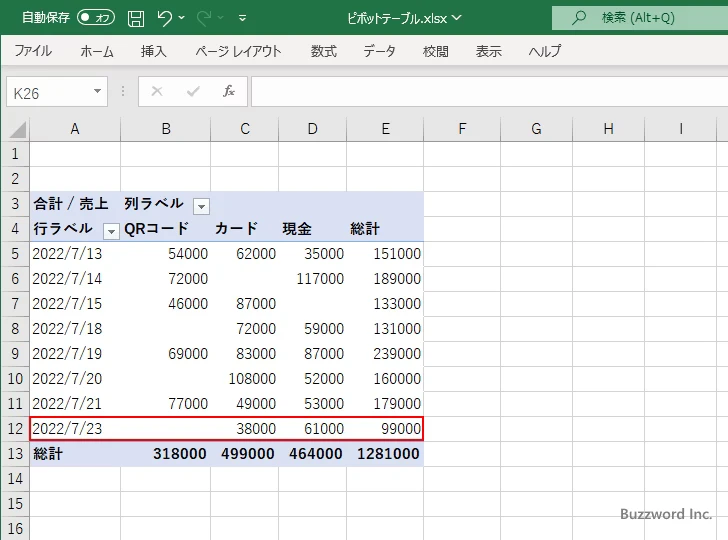Open the 表示 tab
This screenshot has height=540, width=728.
tap(488, 51)
